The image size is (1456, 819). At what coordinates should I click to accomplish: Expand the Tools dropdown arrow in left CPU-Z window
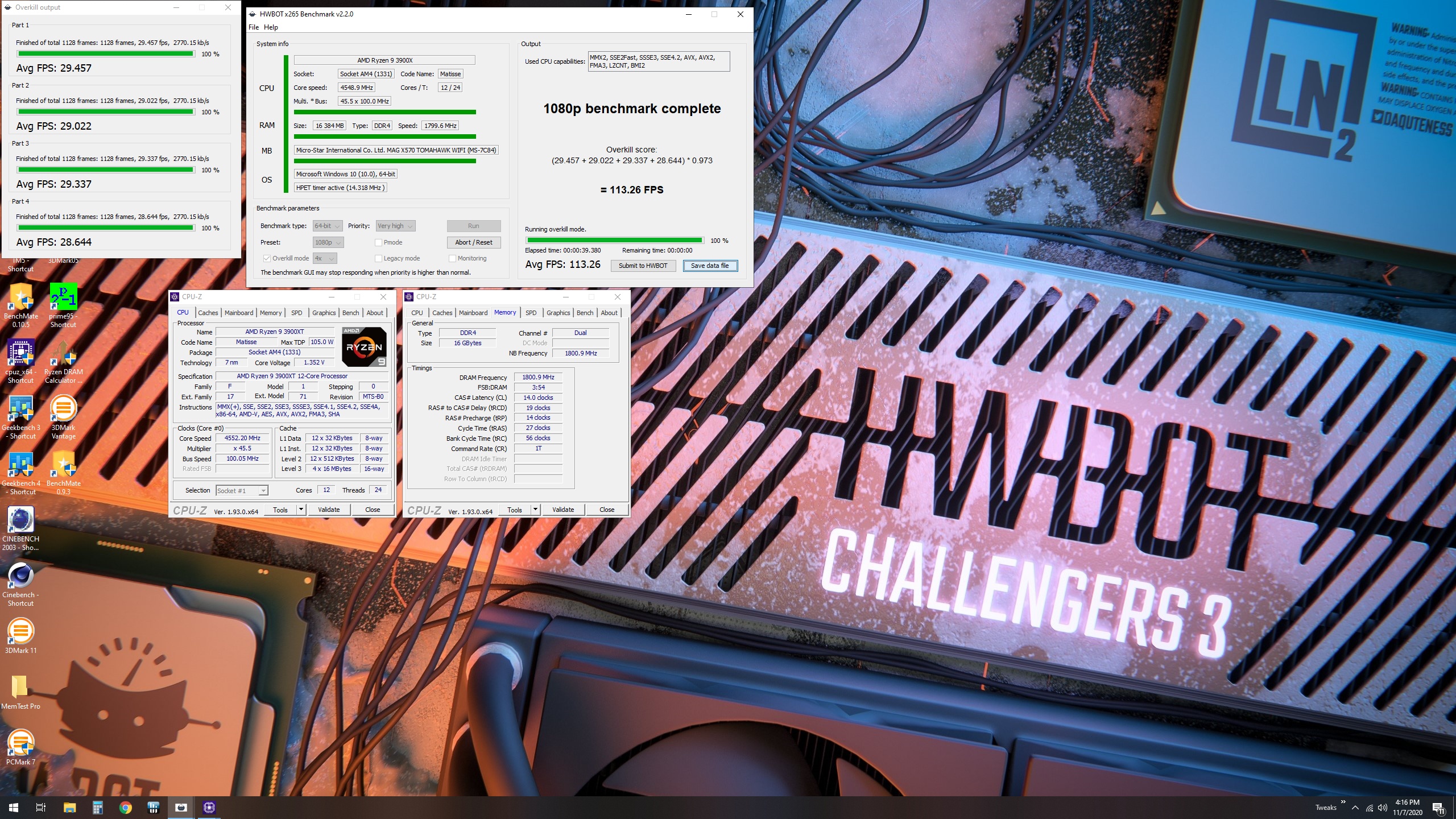click(301, 510)
